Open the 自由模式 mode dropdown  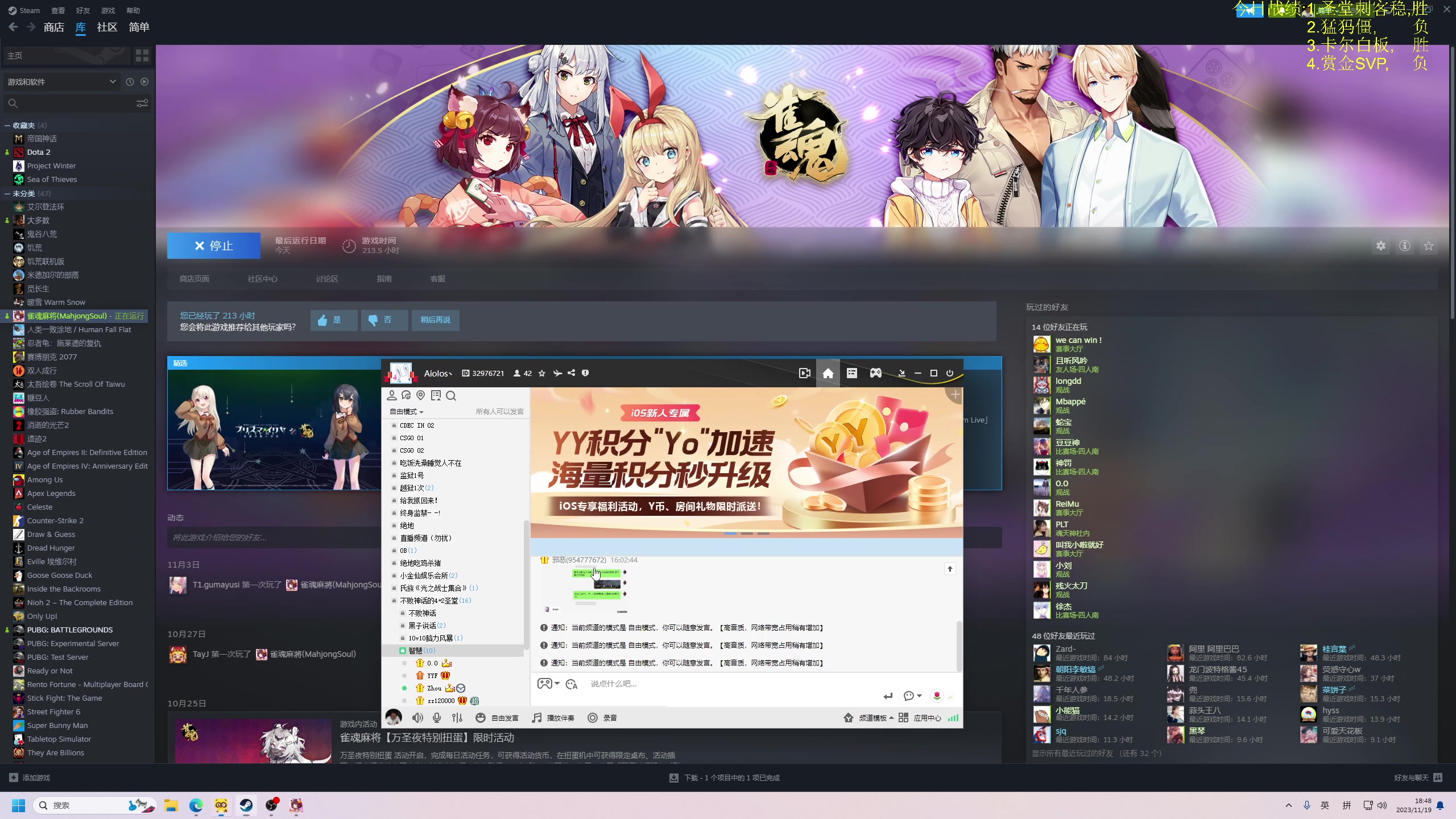[406, 412]
